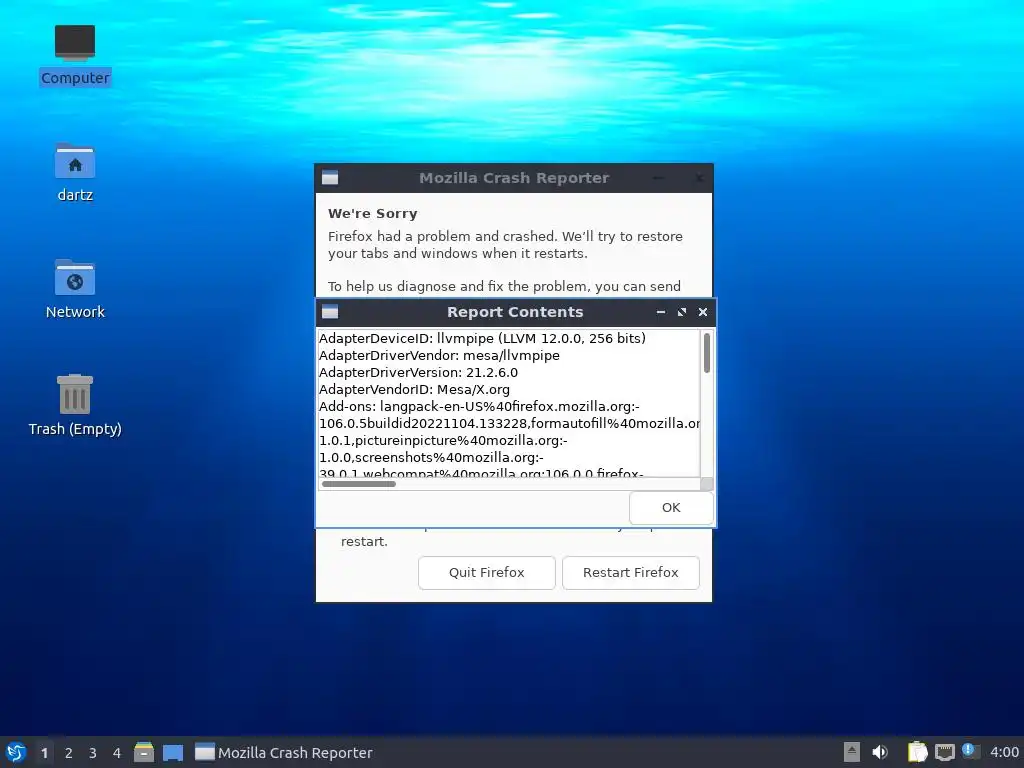The width and height of the screenshot is (1024, 768).
Task: Open the network connection tray icon
Action: [944, 752]
